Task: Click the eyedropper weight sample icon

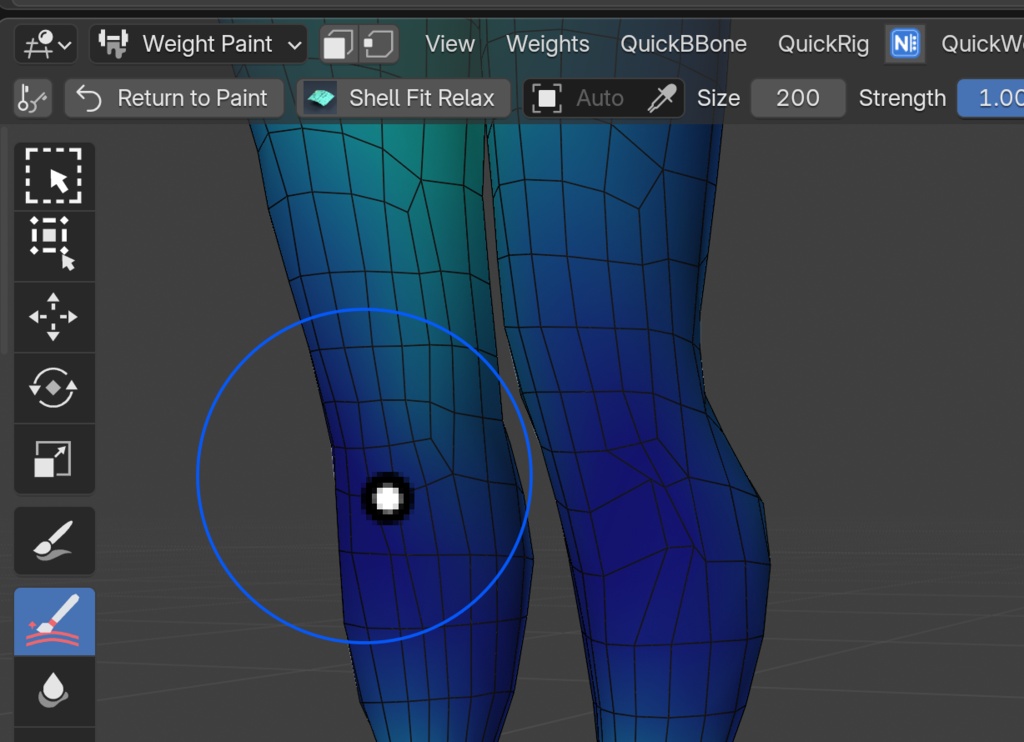Action: click(x=662, y=99)
